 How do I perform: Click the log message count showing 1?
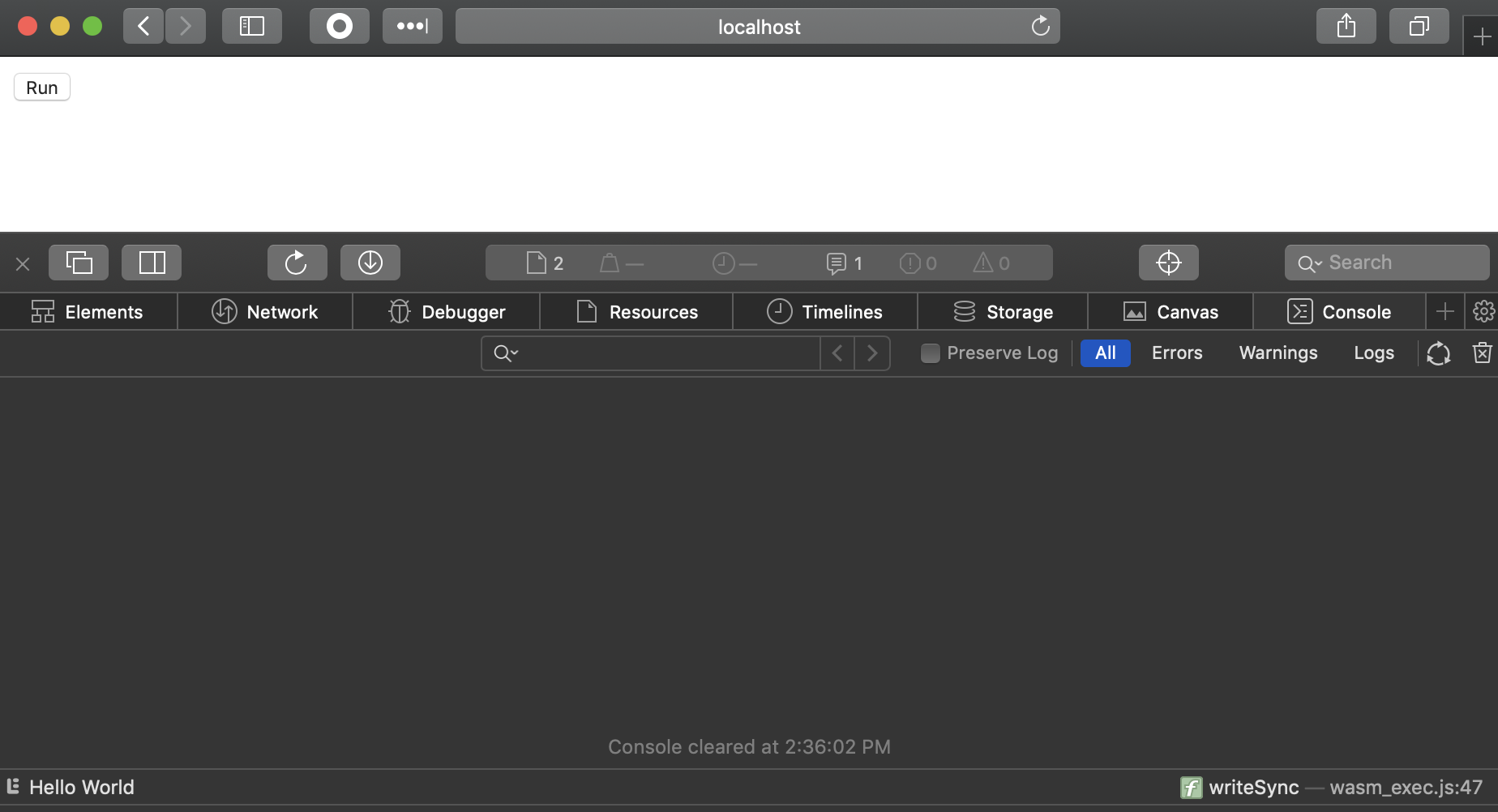(845, 263)
